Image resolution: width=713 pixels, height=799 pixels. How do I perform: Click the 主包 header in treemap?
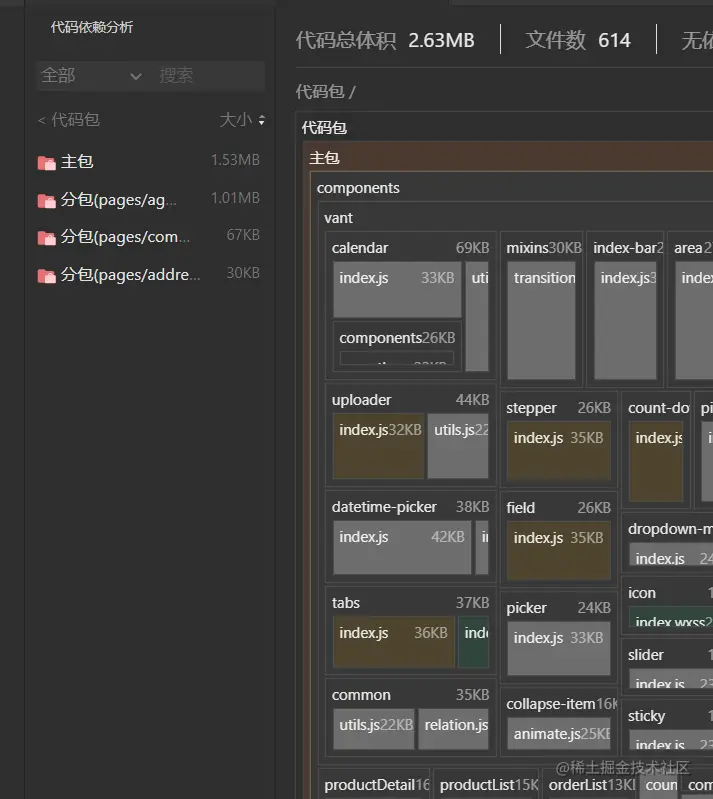point(324,158)
